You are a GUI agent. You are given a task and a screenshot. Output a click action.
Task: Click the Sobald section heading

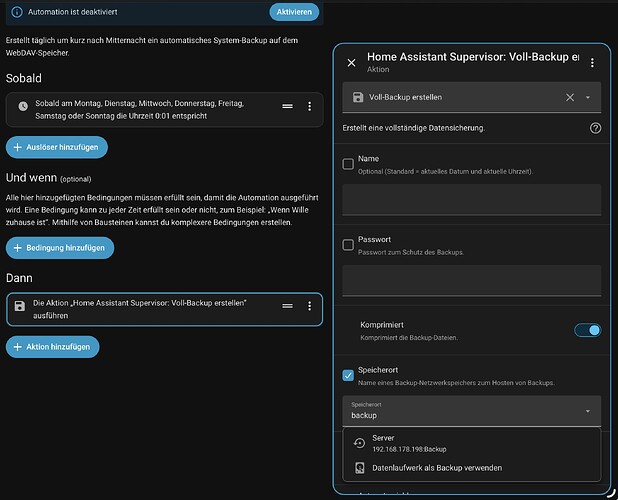[24, 78]
